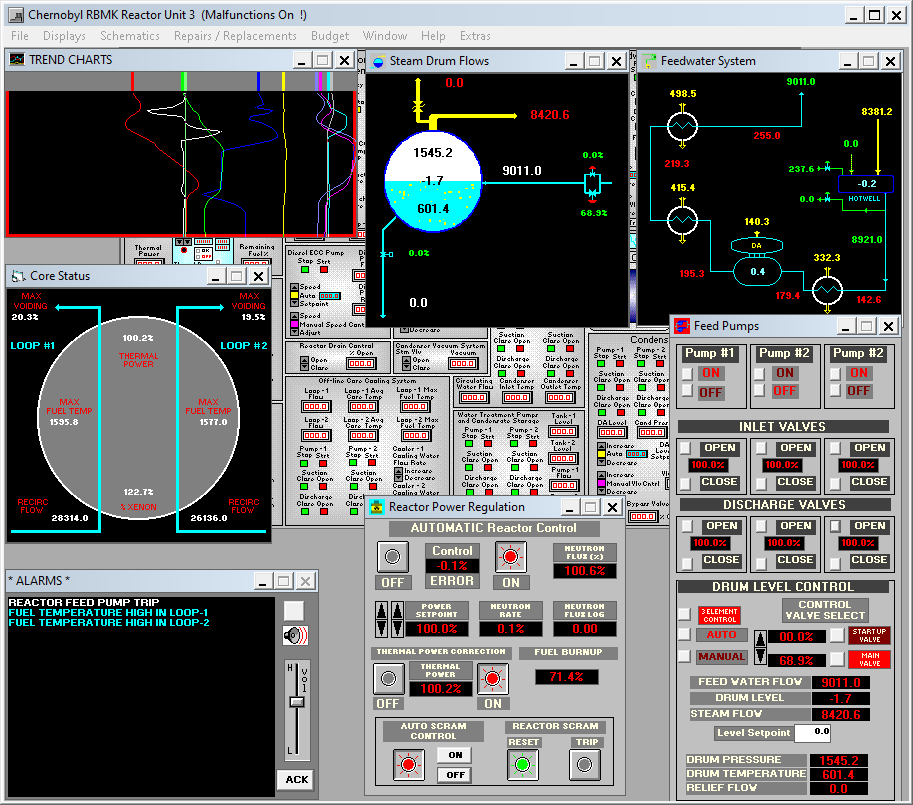Select the red trend marker atop Trend Charts
Viewport: 913px width, 805px height.
(x=133, y=81)
